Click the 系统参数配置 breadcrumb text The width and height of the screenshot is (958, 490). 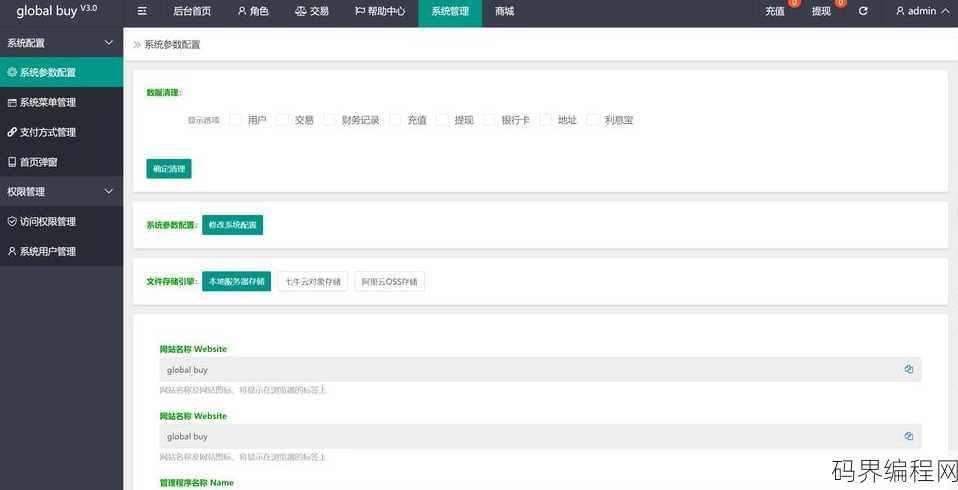pyautogui.click(x=172, y=45)
